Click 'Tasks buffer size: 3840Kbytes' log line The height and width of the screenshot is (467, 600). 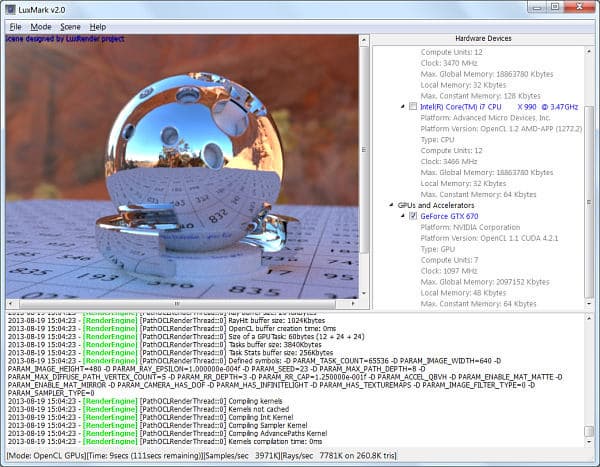[x=165, y=345]
